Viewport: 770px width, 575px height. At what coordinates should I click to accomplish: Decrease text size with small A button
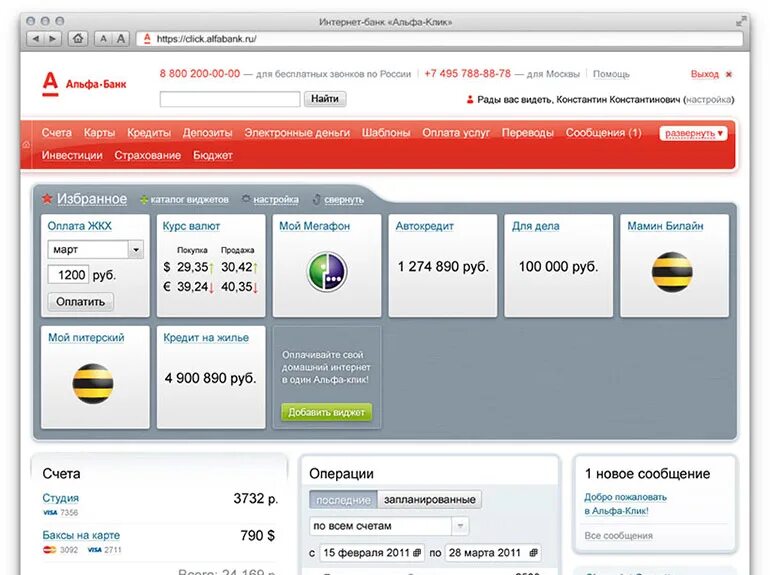(103, 38)
